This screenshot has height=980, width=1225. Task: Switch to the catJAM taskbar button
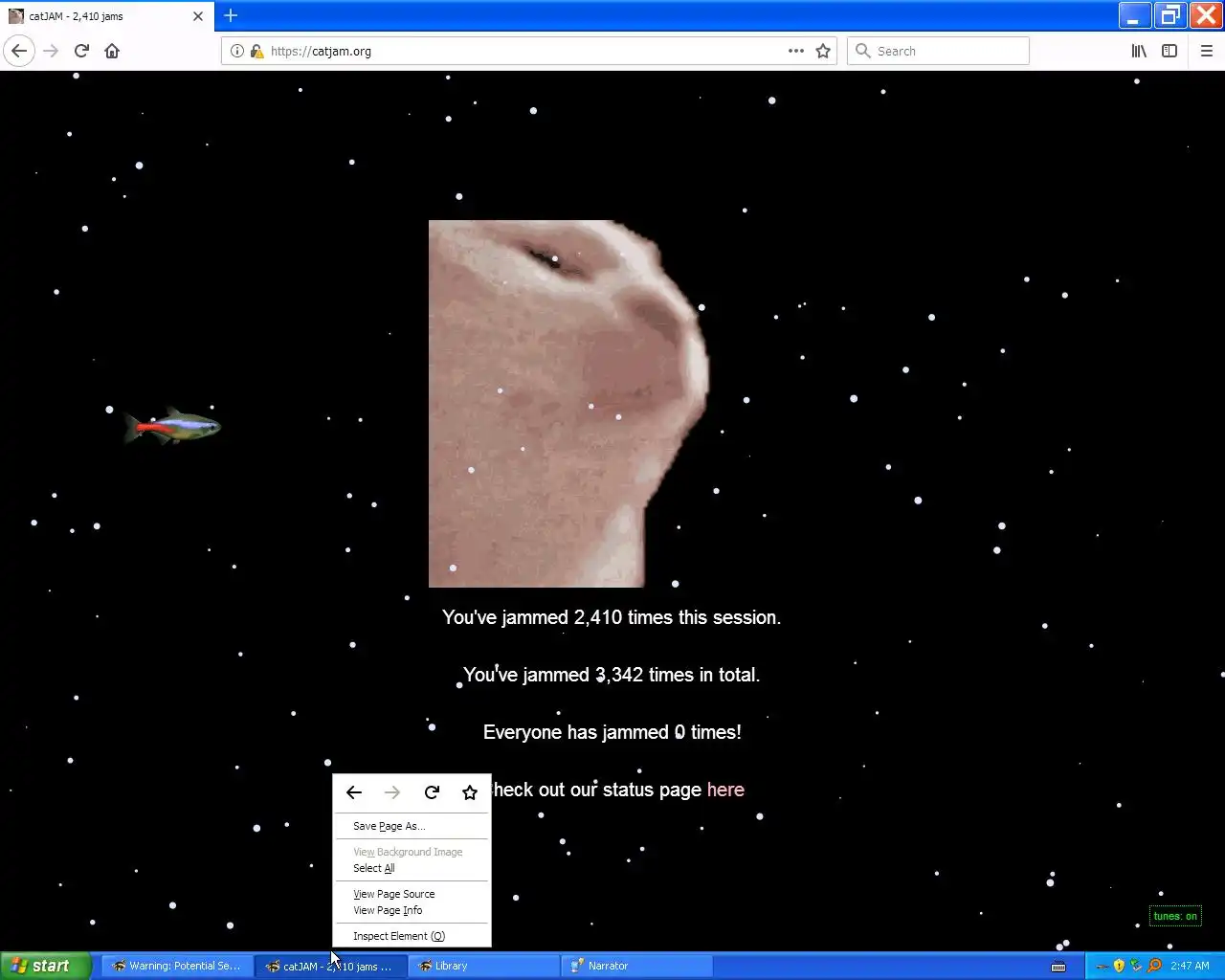coord(331,966)
